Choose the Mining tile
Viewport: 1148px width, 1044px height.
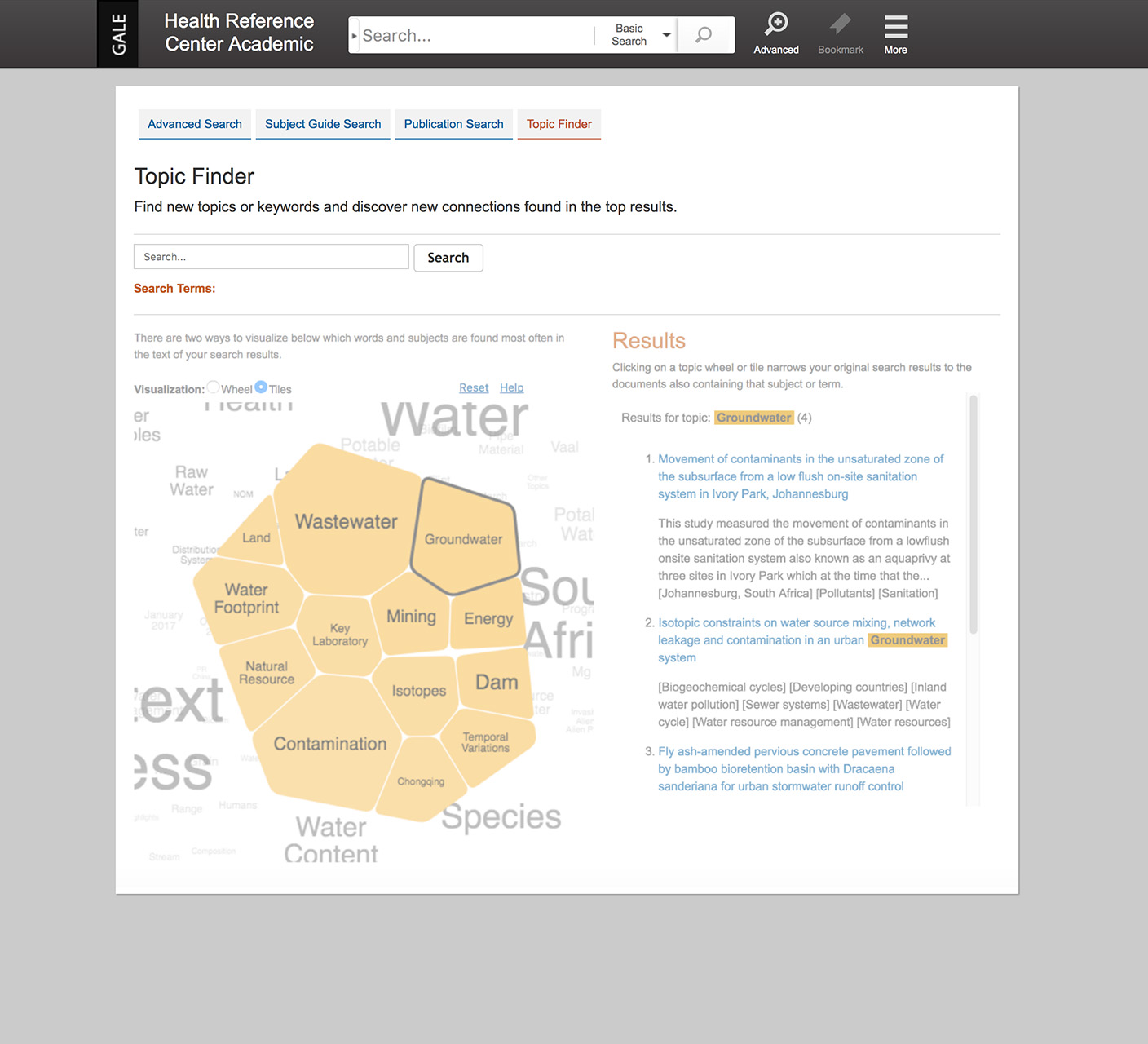(x=411, y=617)
